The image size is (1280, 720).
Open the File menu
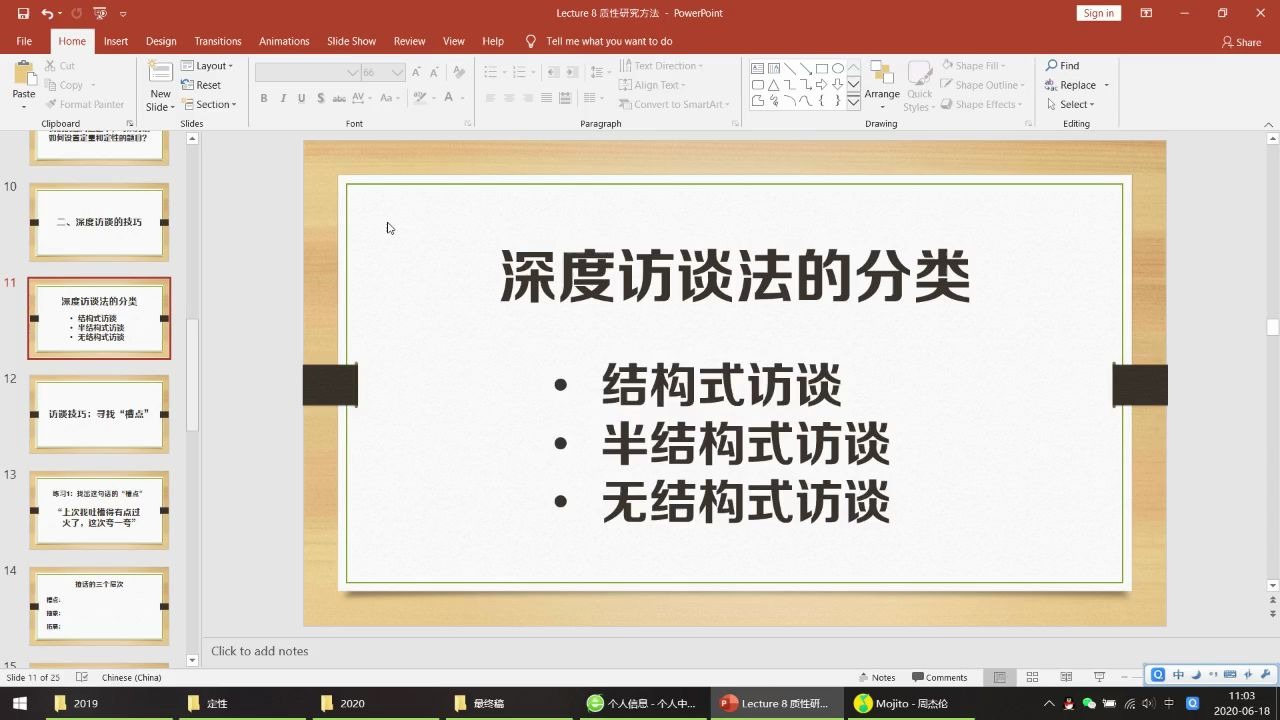[x=24, y=41]
